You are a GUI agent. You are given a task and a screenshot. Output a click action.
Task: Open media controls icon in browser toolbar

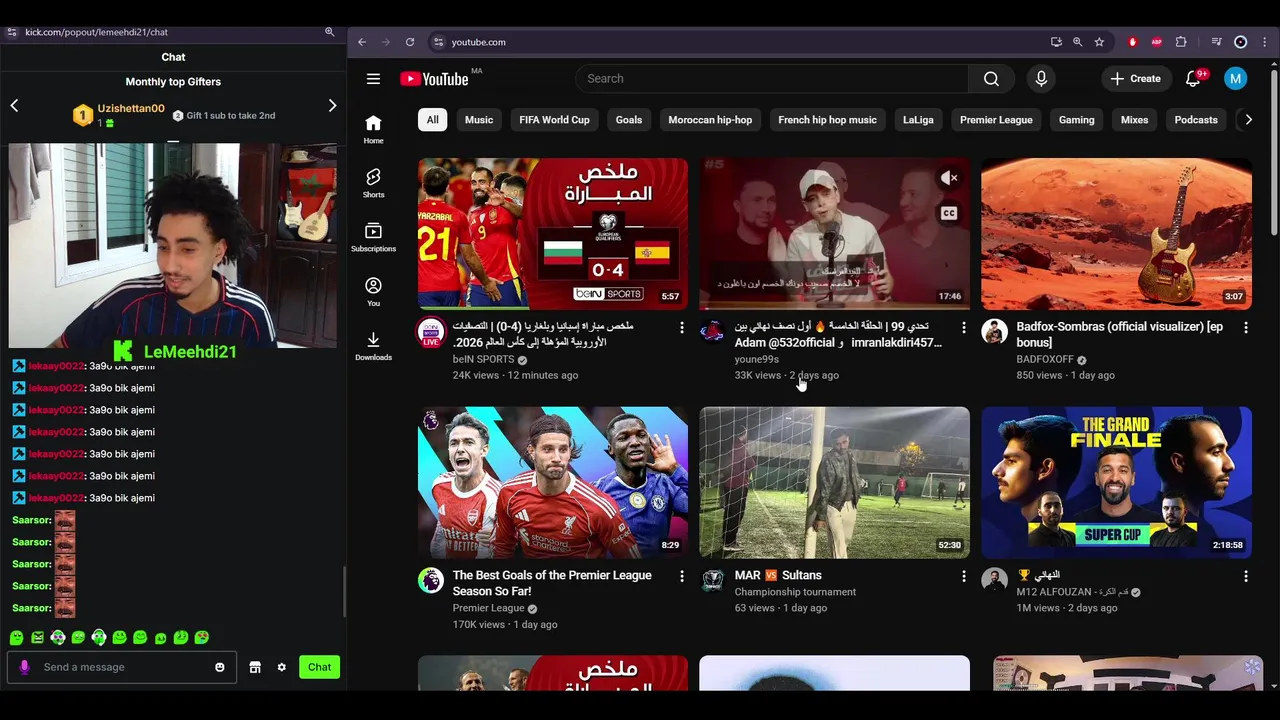coord(1216,42)
